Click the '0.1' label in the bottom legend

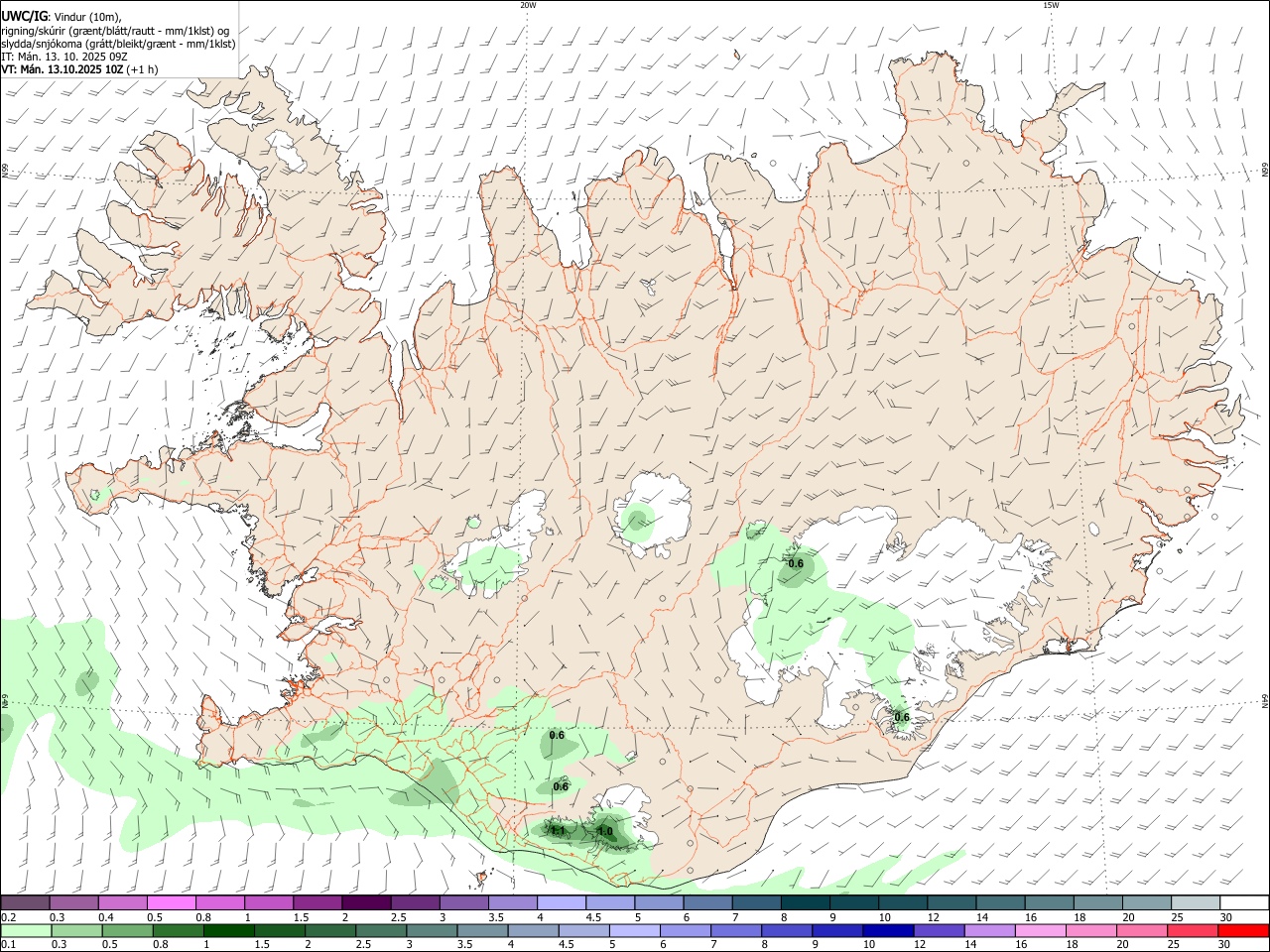[8, 944]
